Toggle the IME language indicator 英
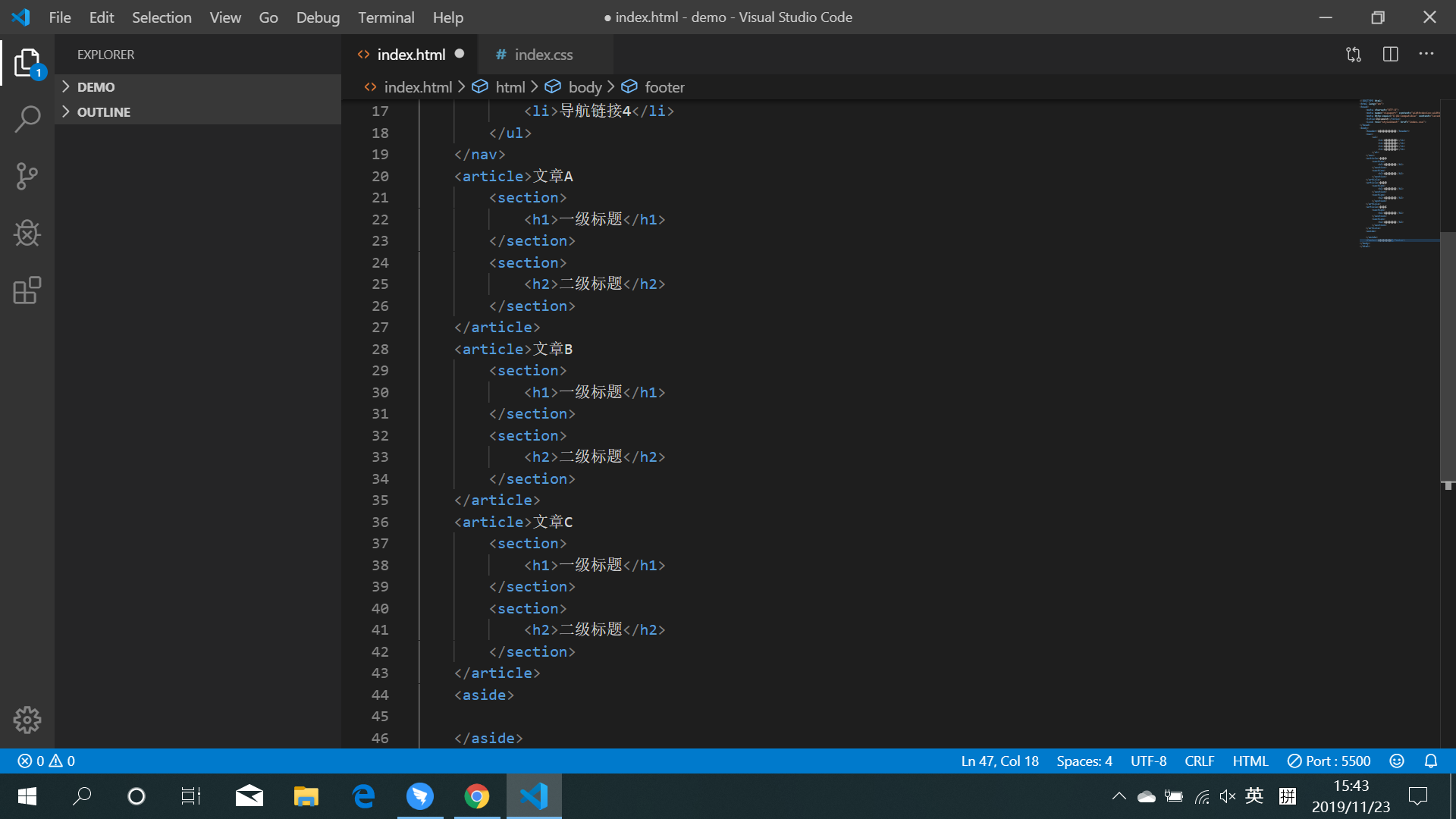Viewport: 1456px width, 819px height. (1254, 796)
